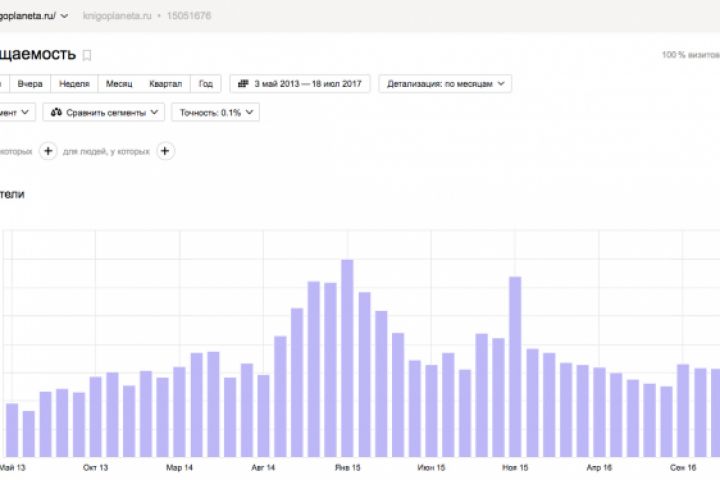Select the Вчера period tab
Viewport: 720px width, 480px height.
[30, 84]
